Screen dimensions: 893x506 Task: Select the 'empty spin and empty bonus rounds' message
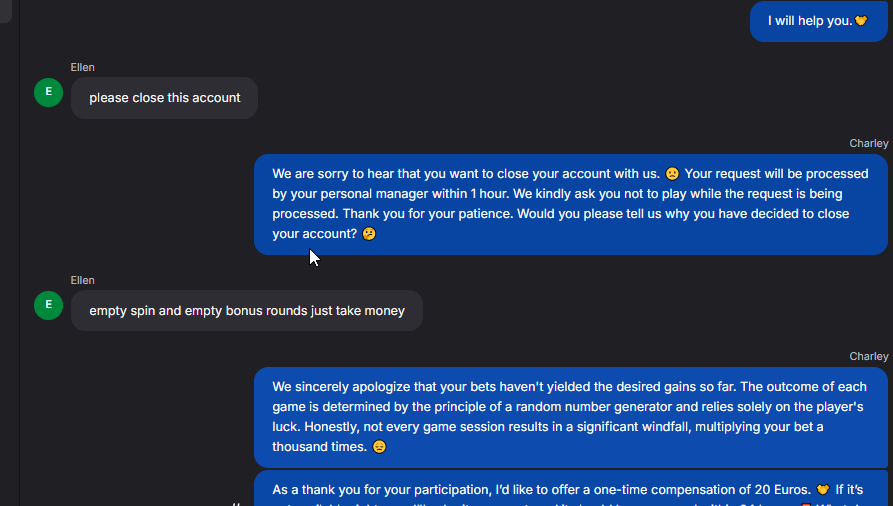pyautogui.click(x=246, y=311)
